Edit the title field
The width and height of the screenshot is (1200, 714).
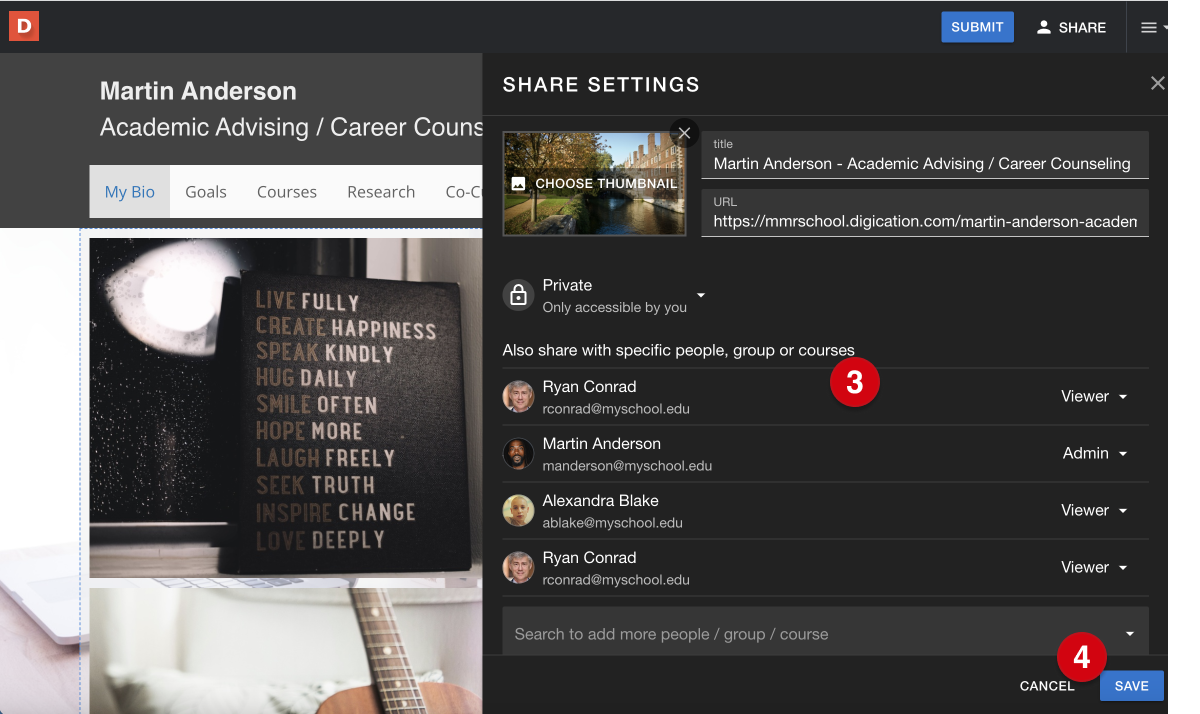click(925, 155)
